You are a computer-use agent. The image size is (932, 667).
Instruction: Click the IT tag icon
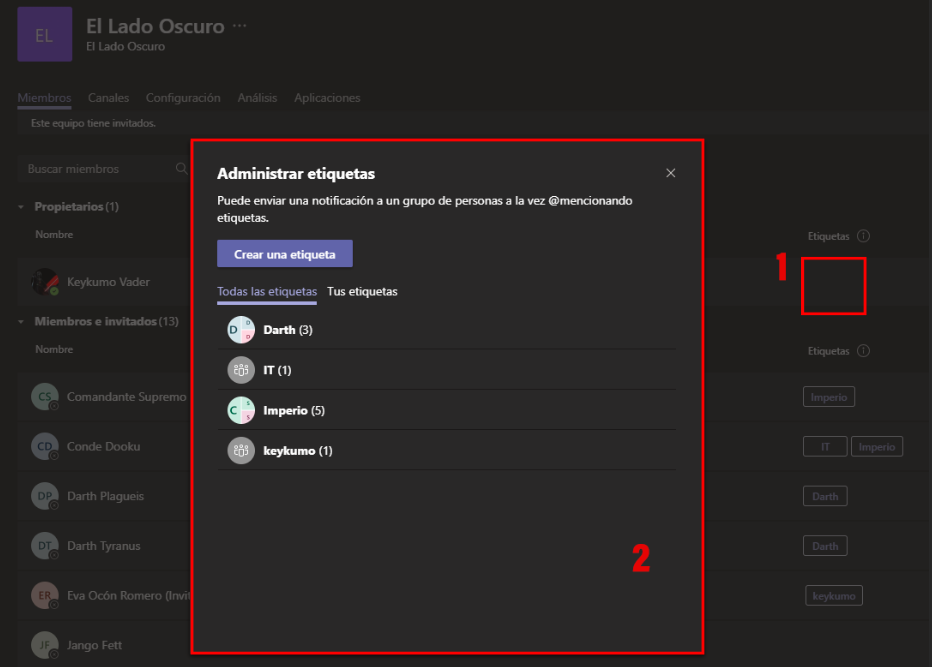tap(241, 370)
